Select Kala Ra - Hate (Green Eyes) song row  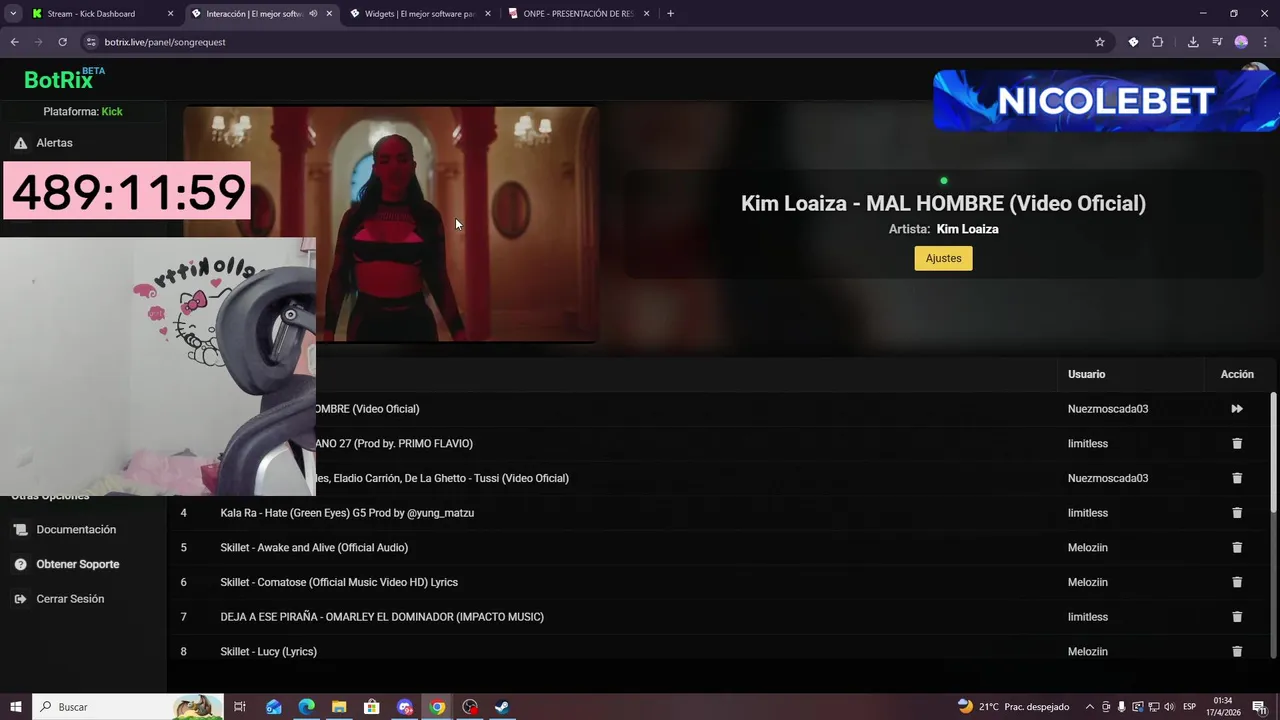347,513
